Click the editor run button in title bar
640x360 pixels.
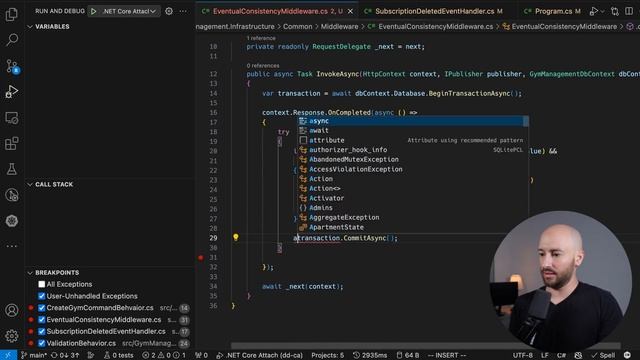pyautogui.click(x=593, y=11)
